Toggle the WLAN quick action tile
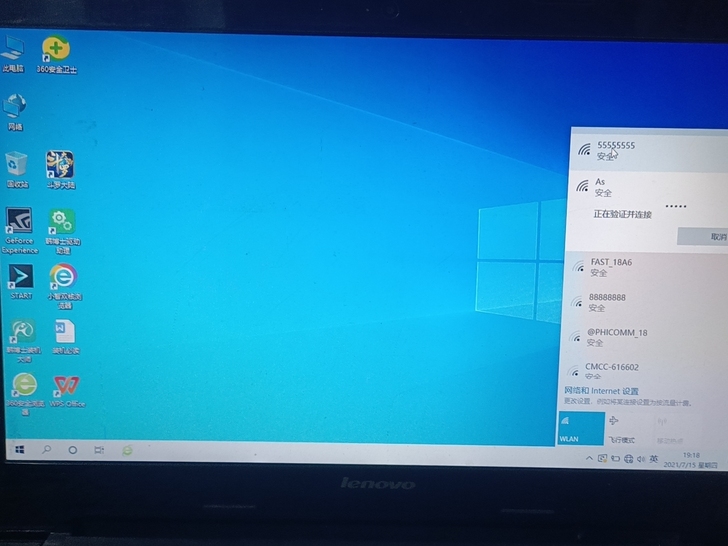 581,428
